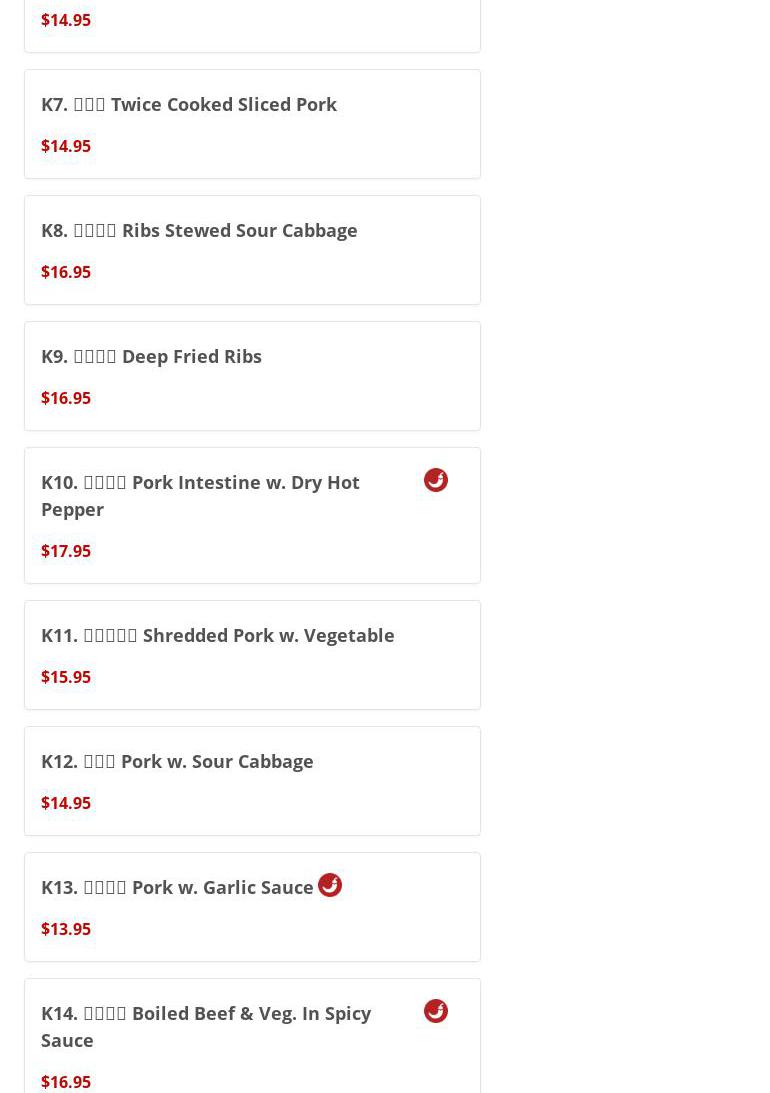The height and width of the screenshot is (1093, 770).
Task: Click the $14.95 price under K12
Action: coord(66,803)
